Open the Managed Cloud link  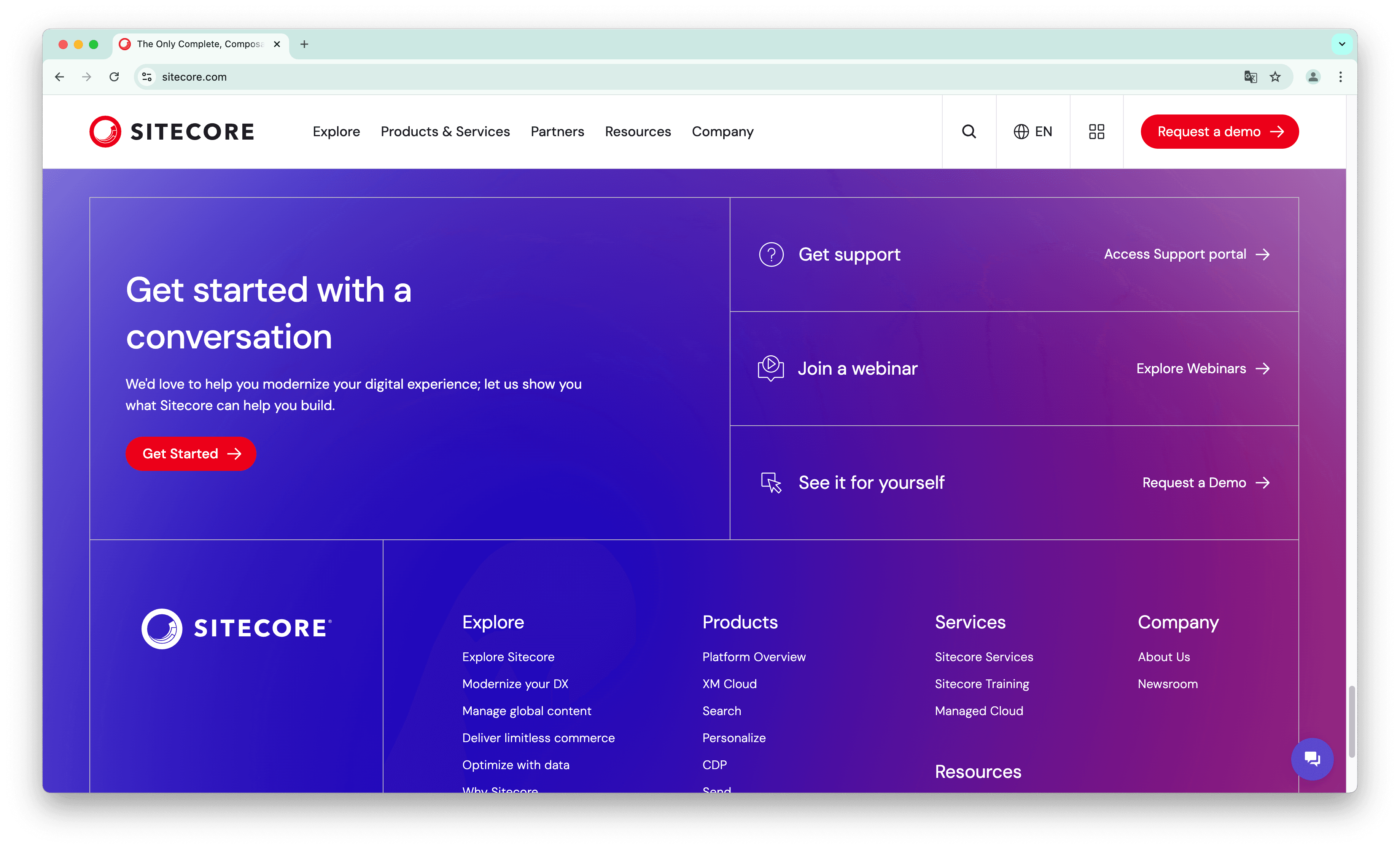[978, 711]
